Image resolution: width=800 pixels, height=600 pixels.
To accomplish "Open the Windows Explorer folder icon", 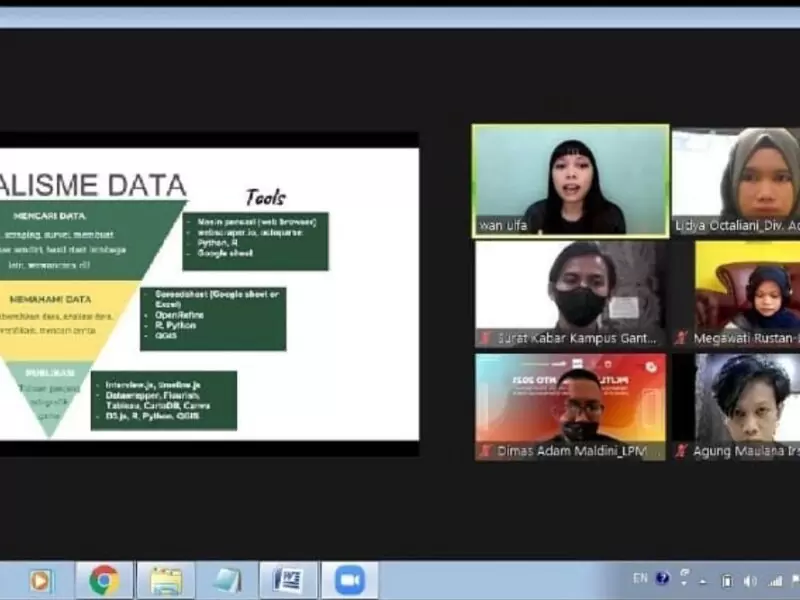I will (166, 581).
